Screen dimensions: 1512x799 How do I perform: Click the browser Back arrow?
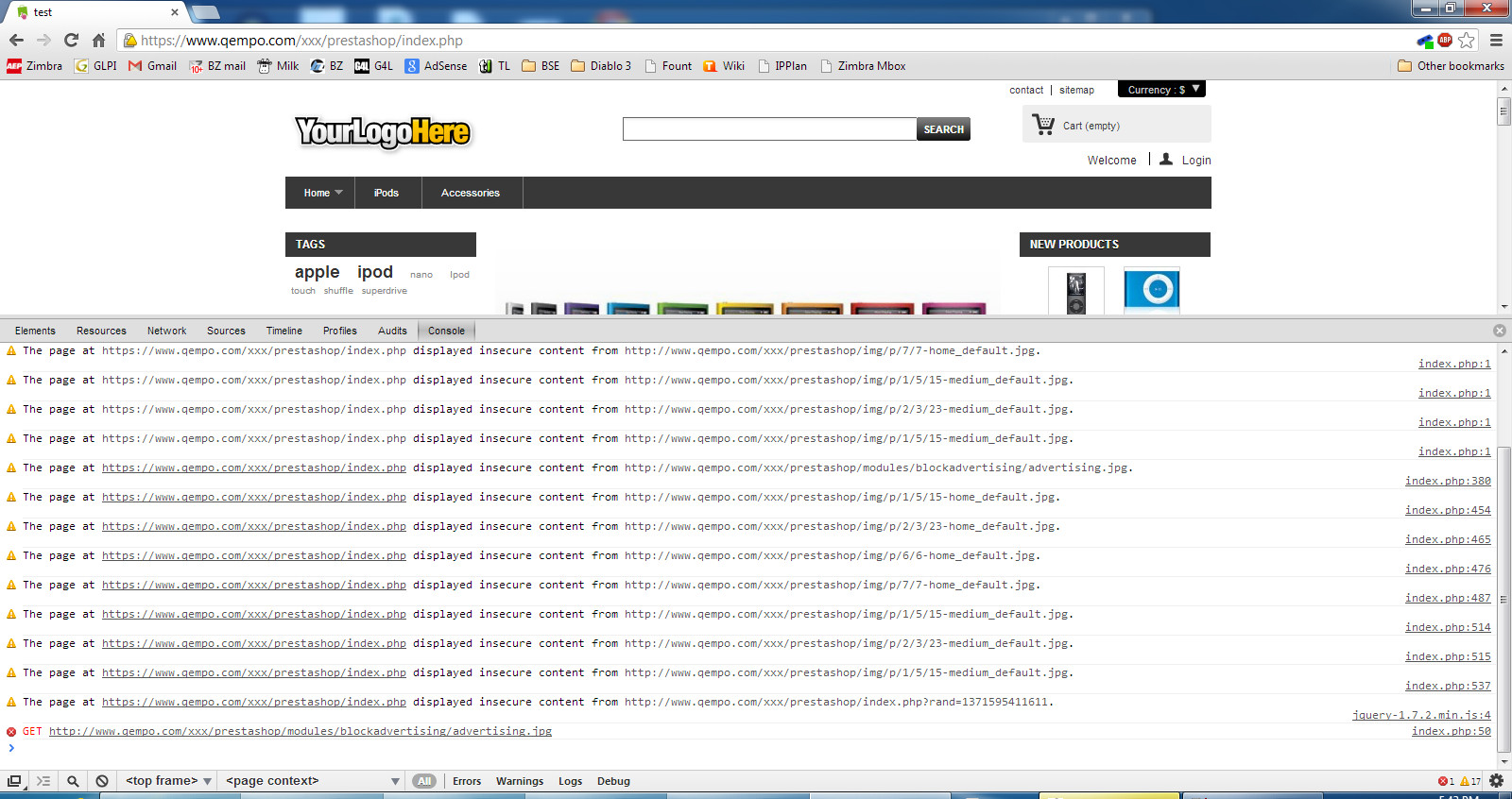point(16,40)
